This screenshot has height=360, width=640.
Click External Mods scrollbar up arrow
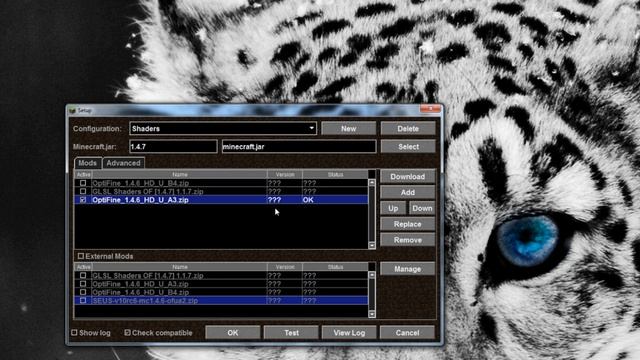[x=371, y=275]
